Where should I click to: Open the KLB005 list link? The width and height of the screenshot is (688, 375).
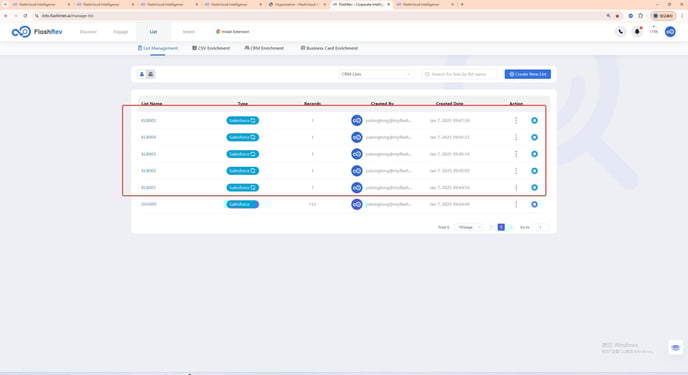point(148,120)
